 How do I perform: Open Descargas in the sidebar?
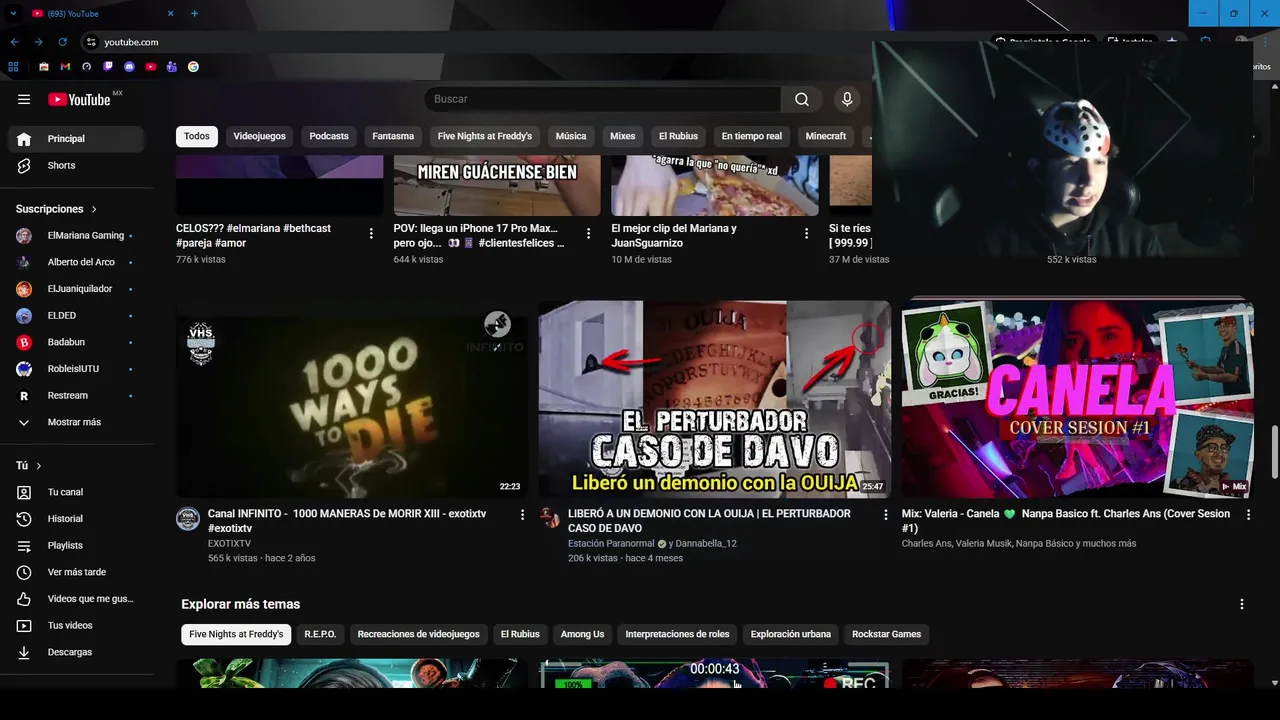point(76,652)
